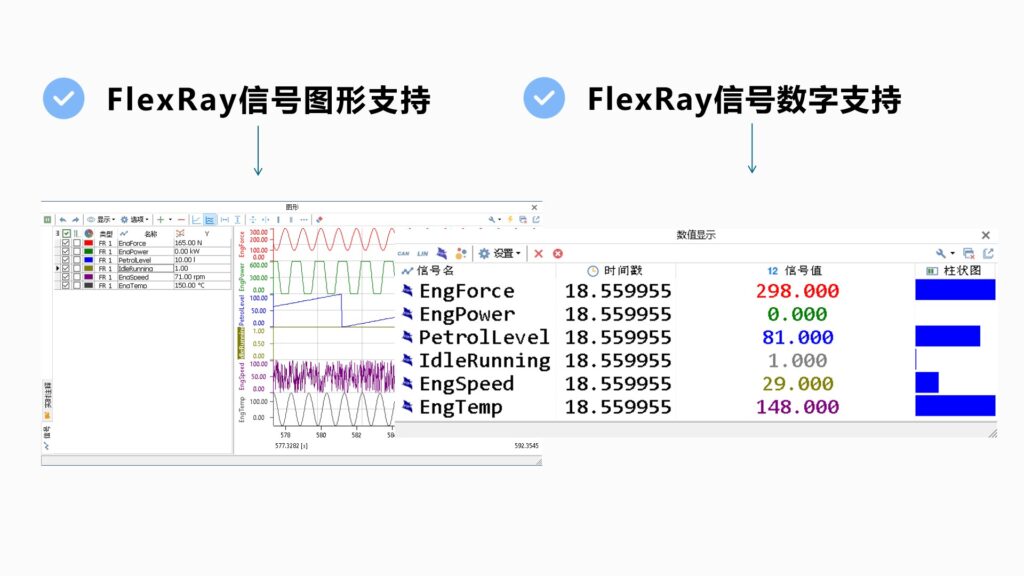
Task: Click the LIN signal filter icon
Action: pos(423,254)
